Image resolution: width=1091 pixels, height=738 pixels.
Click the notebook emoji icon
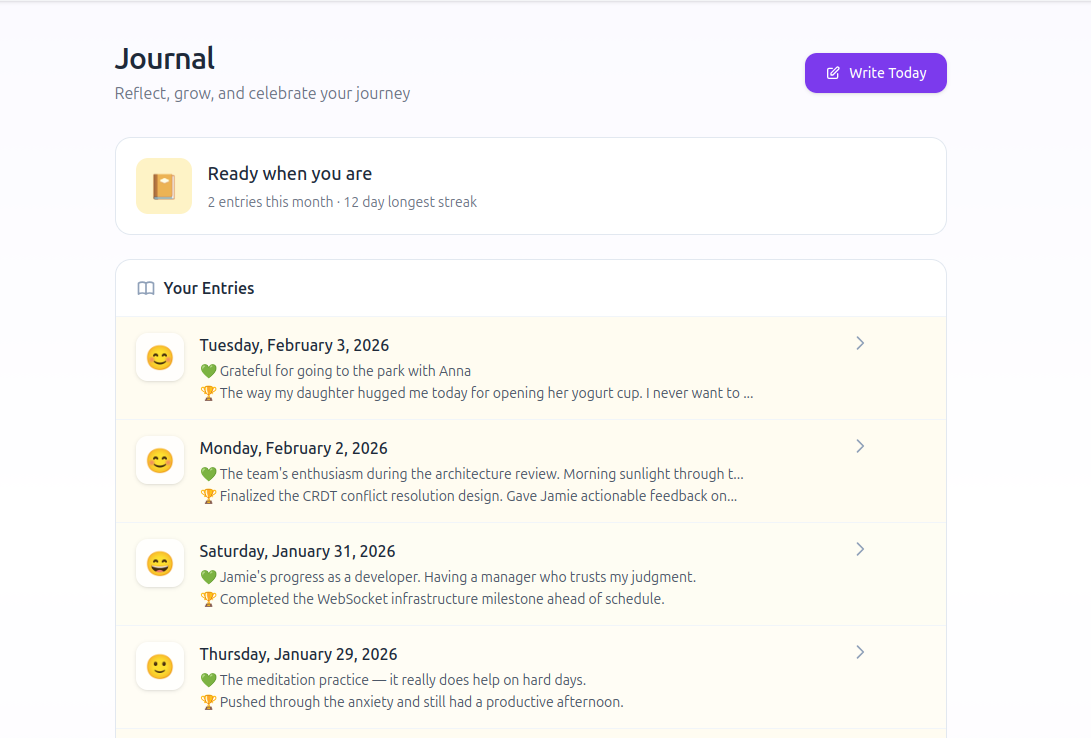(164, 186)
